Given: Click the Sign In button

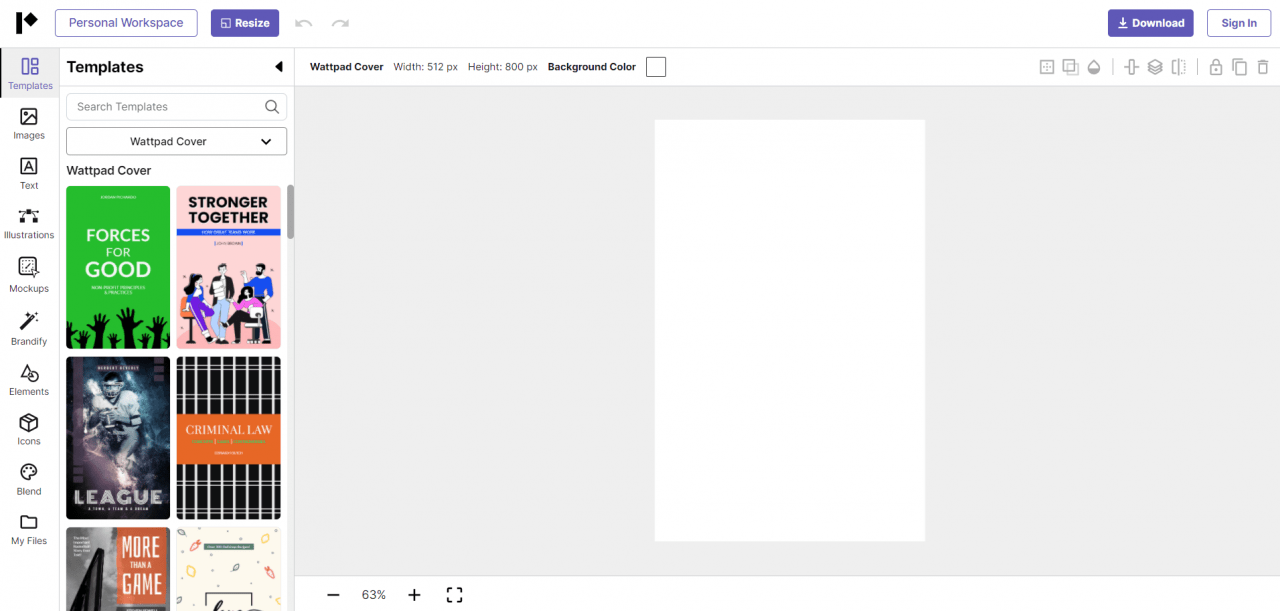Looking at the screenshot, I should tap(1239, 23).
